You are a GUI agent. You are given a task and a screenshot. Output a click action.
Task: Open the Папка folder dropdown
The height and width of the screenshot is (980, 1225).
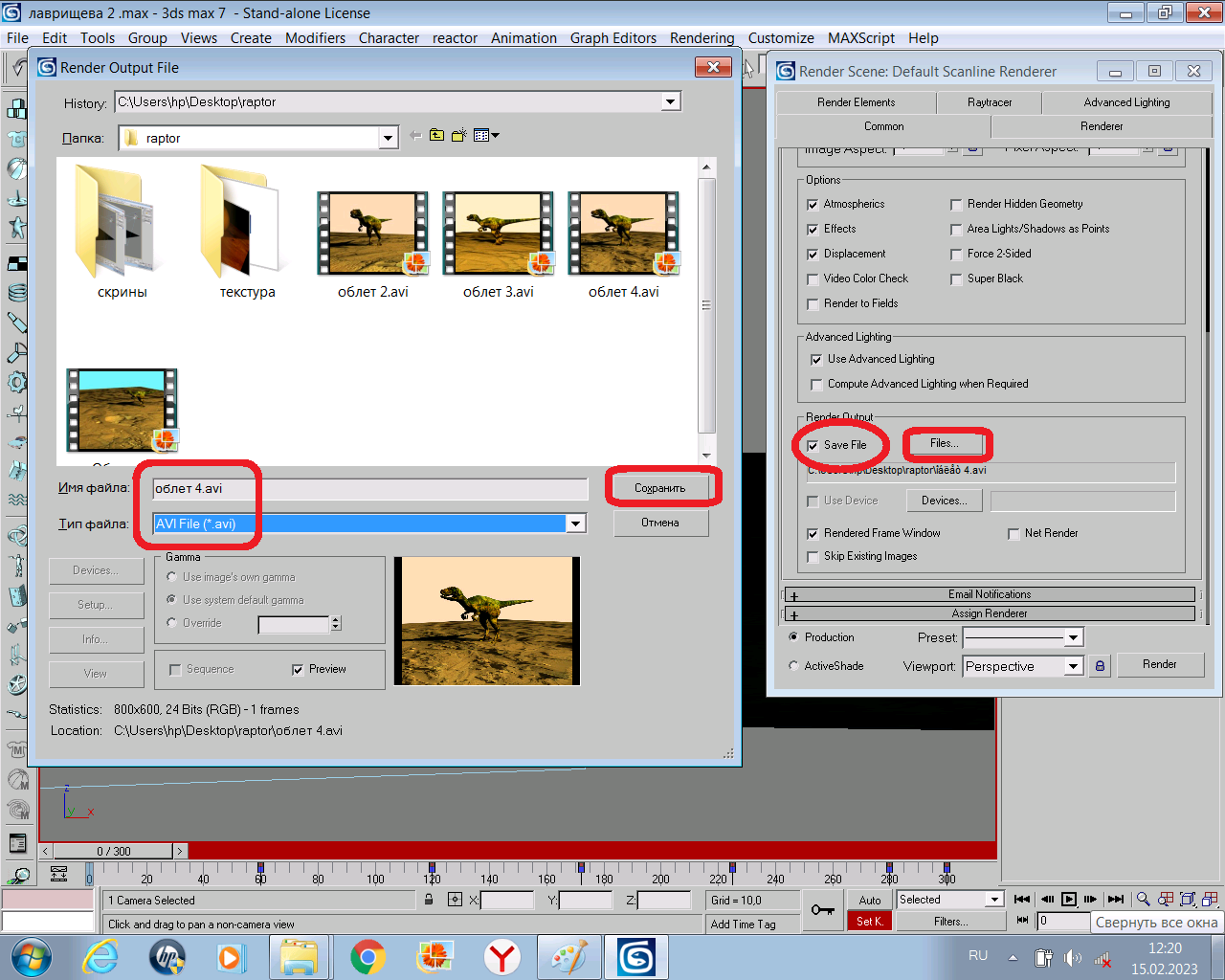pos(389,138)
